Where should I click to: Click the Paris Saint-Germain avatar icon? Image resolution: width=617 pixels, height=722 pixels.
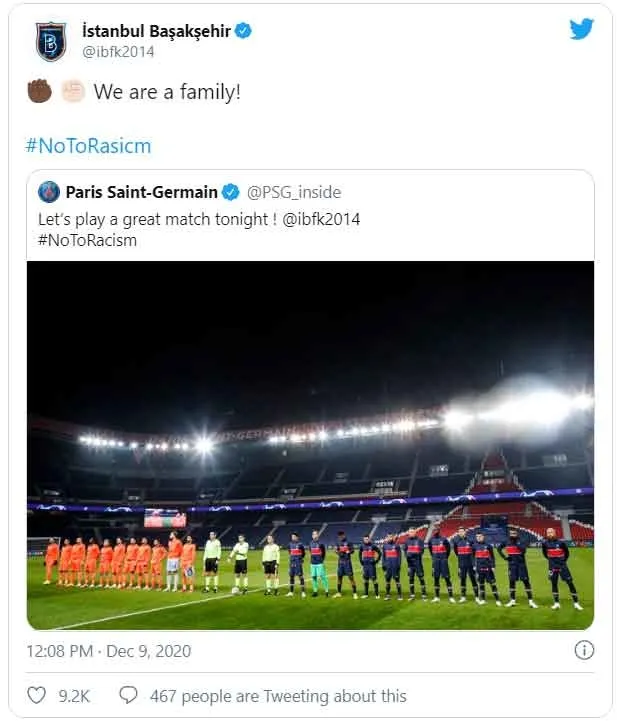(49, 192)
